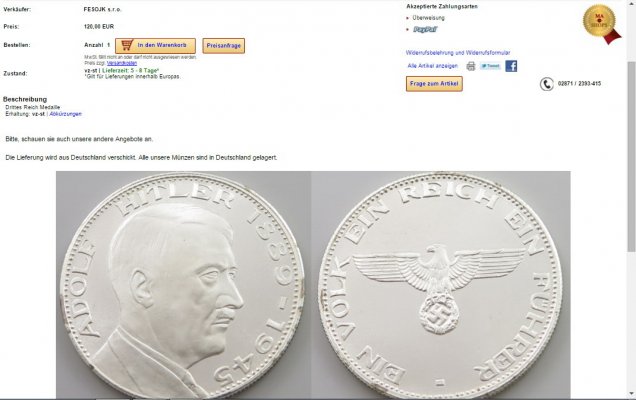Add item with In den Warenkorb
The image size is (636, 400).
click(155, 45)
